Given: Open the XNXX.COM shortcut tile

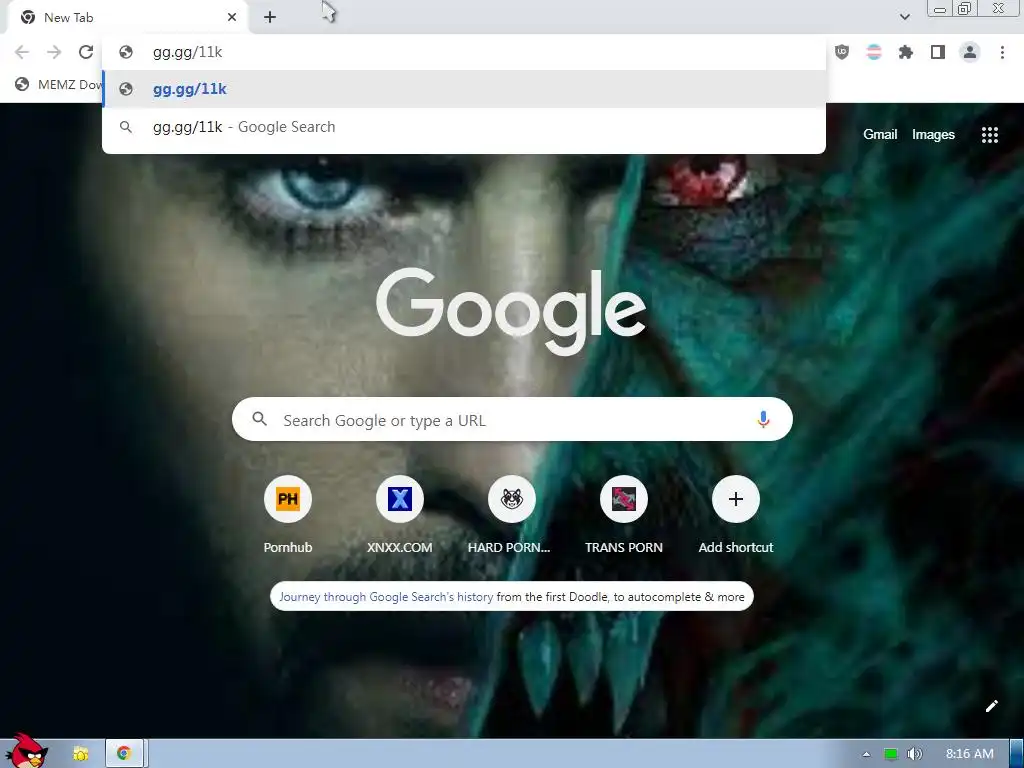Looking at the screenshot, I should 400,515.
